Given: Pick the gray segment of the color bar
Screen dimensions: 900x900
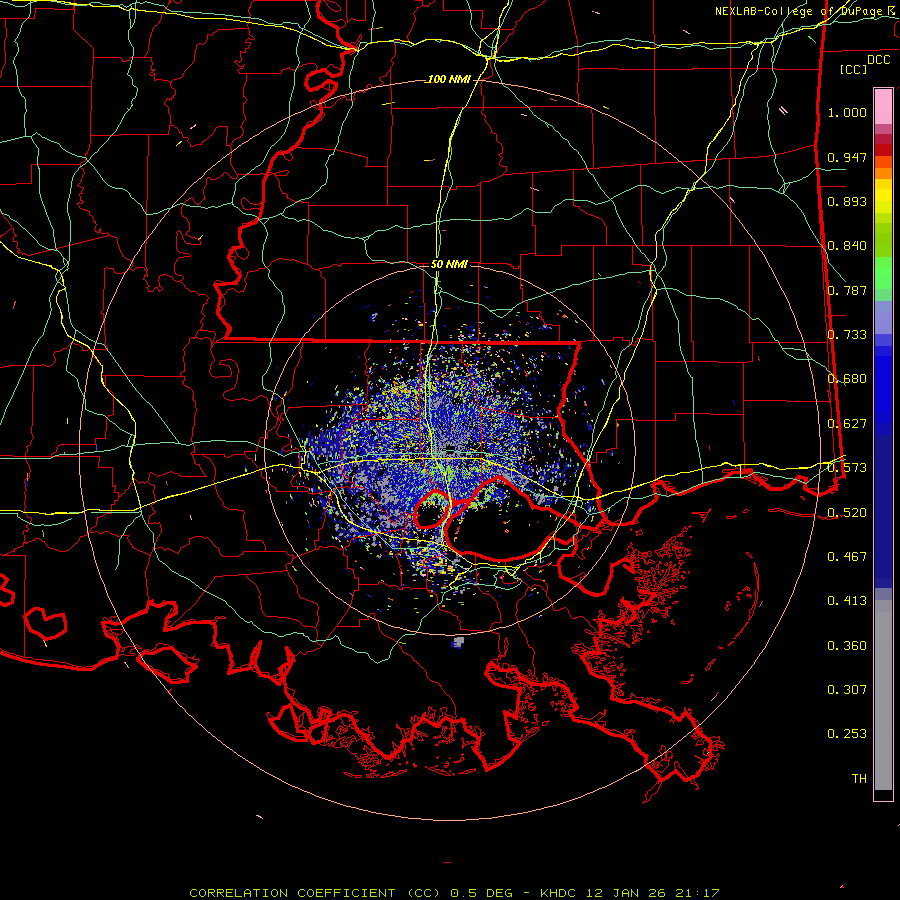Looking at the screenshot, I should [883, 695].
